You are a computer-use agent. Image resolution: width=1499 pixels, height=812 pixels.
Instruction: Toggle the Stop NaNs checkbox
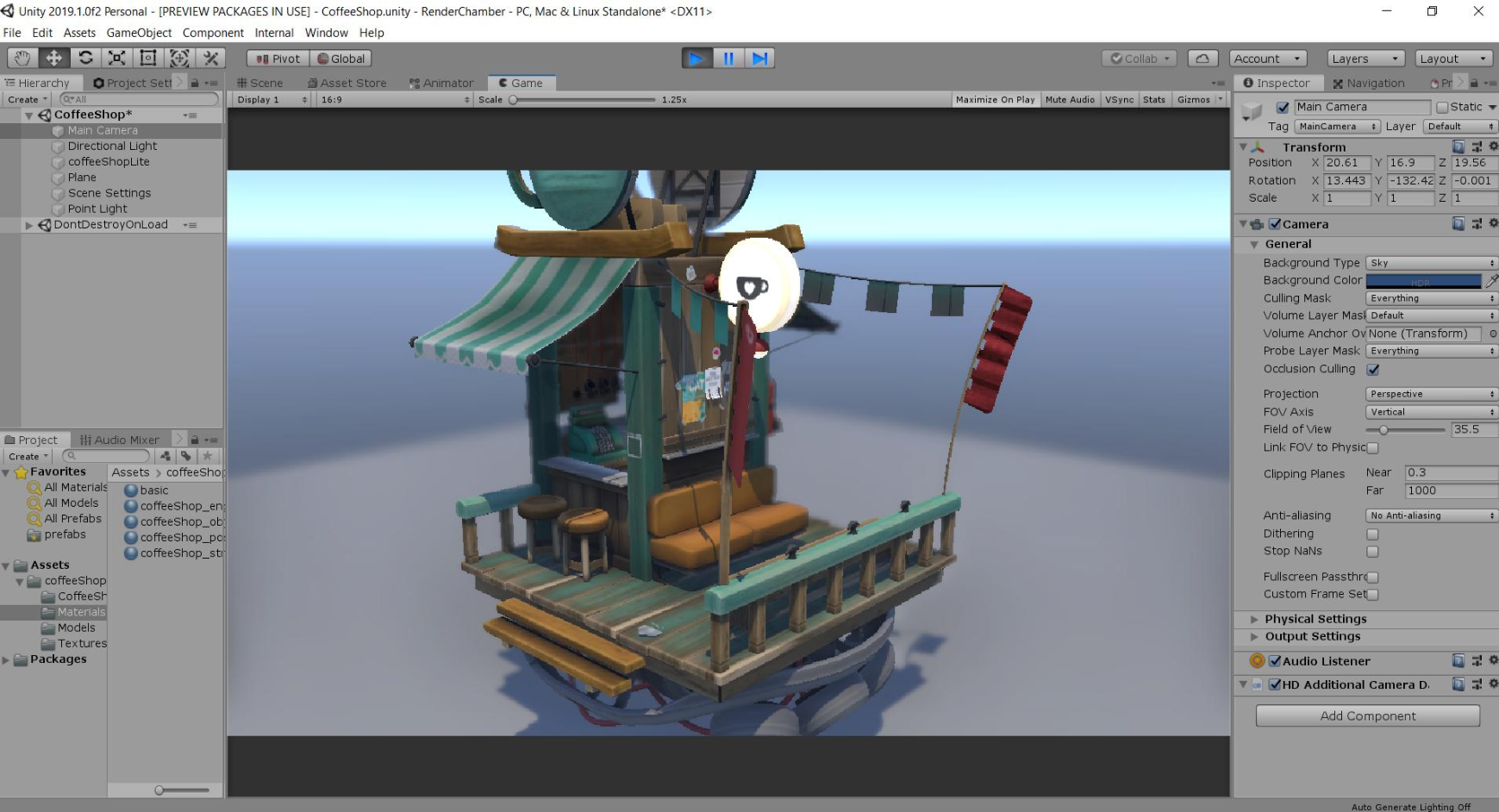[x=1372, y=552]
